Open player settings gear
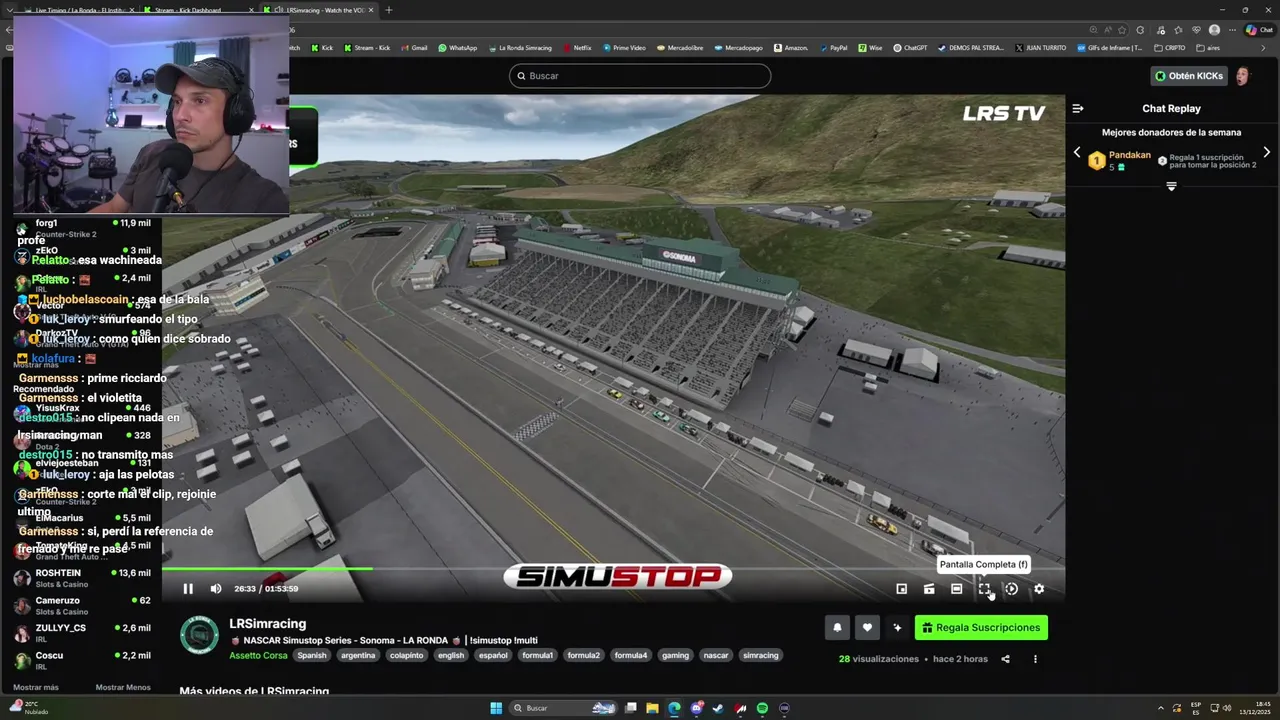Image resolution: width=1280 pixels, height=720 pixels. click(1039, 589)
